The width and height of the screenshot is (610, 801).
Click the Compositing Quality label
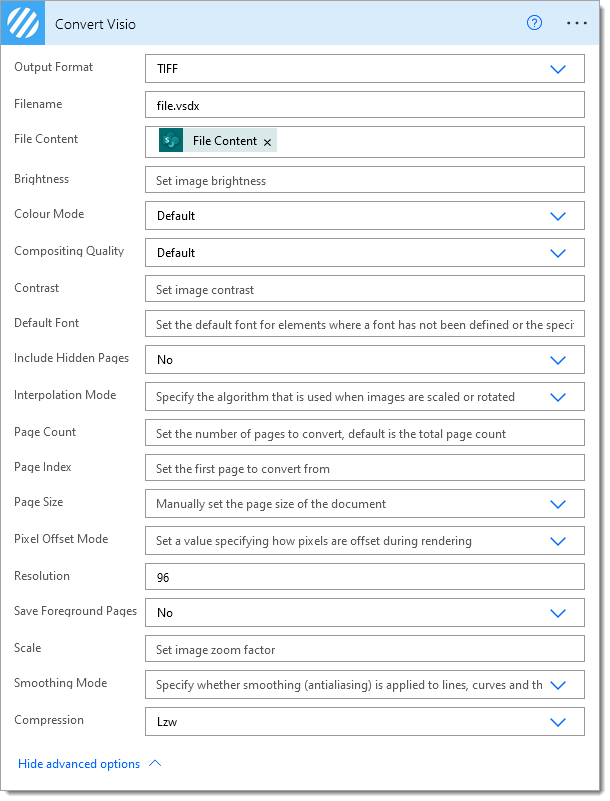pyautogui.click(x=69, y=251)
